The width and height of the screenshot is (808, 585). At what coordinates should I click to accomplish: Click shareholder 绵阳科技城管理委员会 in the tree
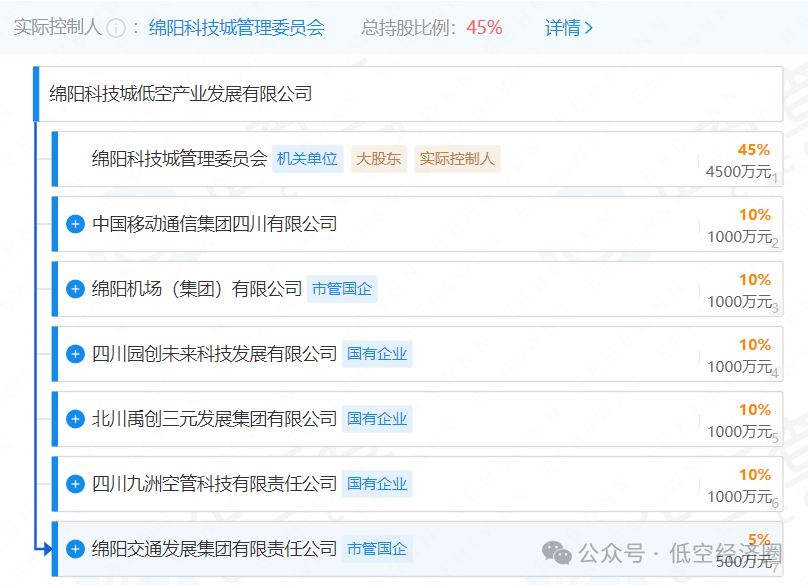pyautogui.click(x=179, y=159)
